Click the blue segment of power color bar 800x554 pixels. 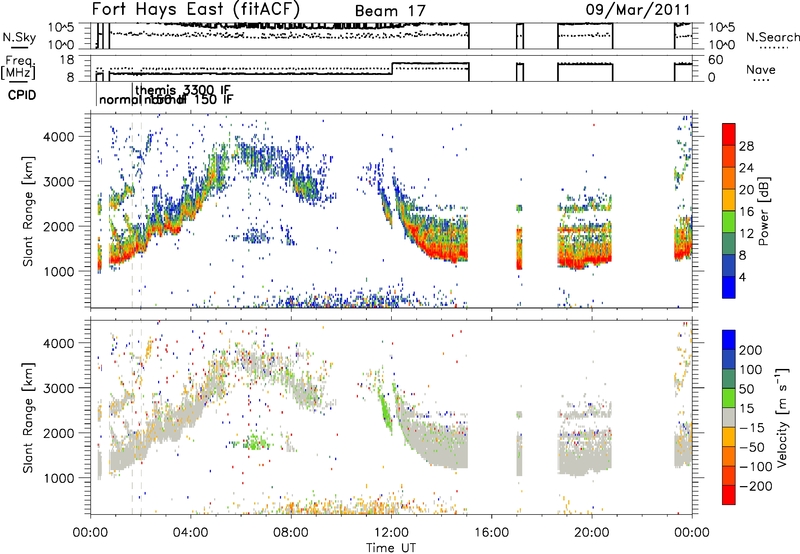(729, 287)
